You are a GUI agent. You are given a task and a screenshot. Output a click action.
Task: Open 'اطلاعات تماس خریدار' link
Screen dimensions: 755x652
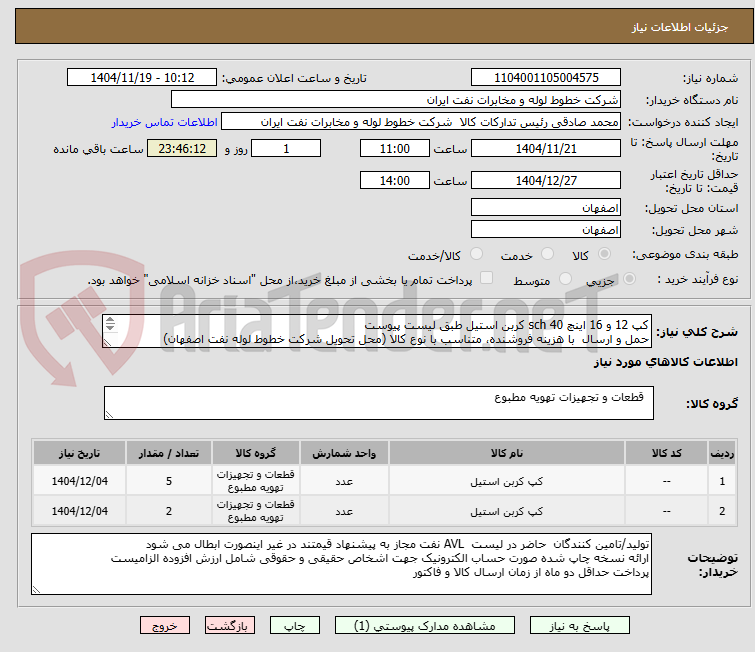pyautogui.click(x=165, y=122)
